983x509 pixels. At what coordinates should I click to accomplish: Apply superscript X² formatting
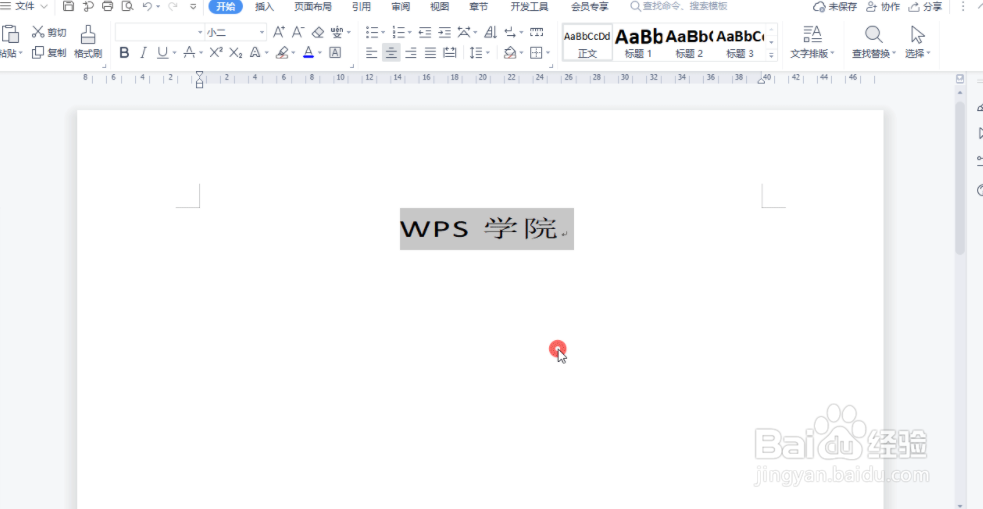(216, 53)
